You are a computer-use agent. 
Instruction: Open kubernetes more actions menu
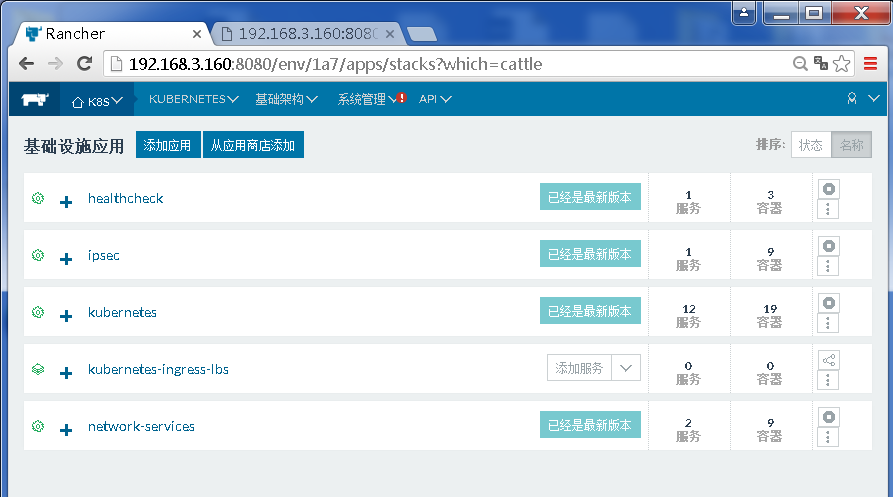pyautogui.click(x=828, y=323)
